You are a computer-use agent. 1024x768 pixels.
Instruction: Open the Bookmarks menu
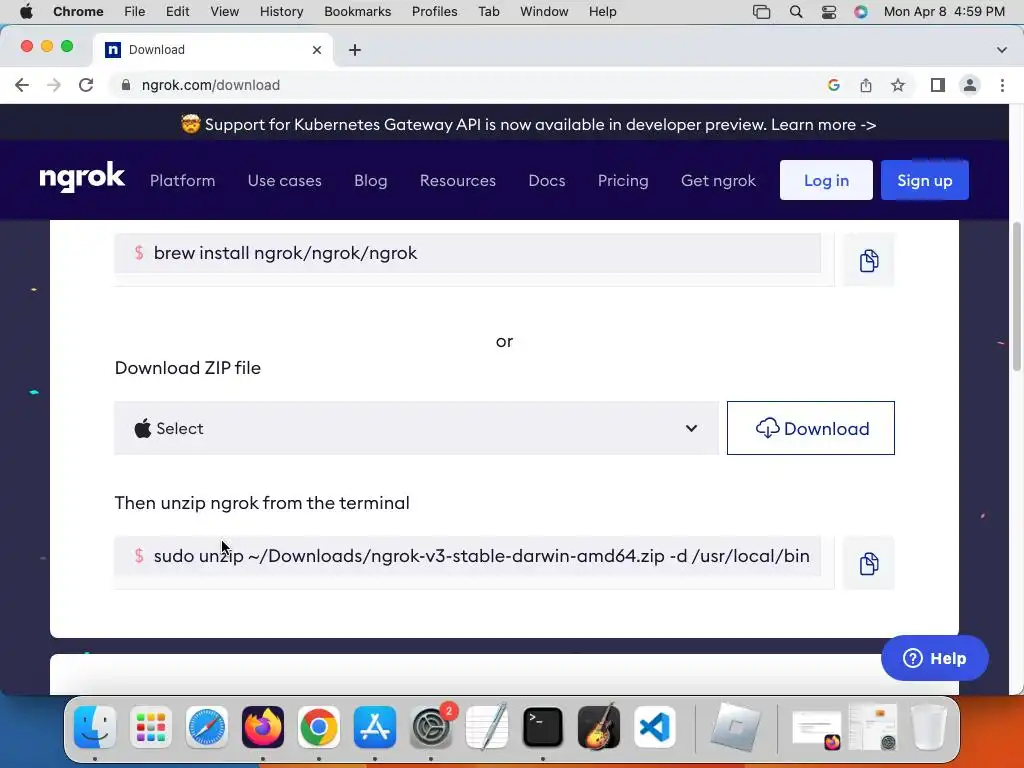[x=357, y=12]
